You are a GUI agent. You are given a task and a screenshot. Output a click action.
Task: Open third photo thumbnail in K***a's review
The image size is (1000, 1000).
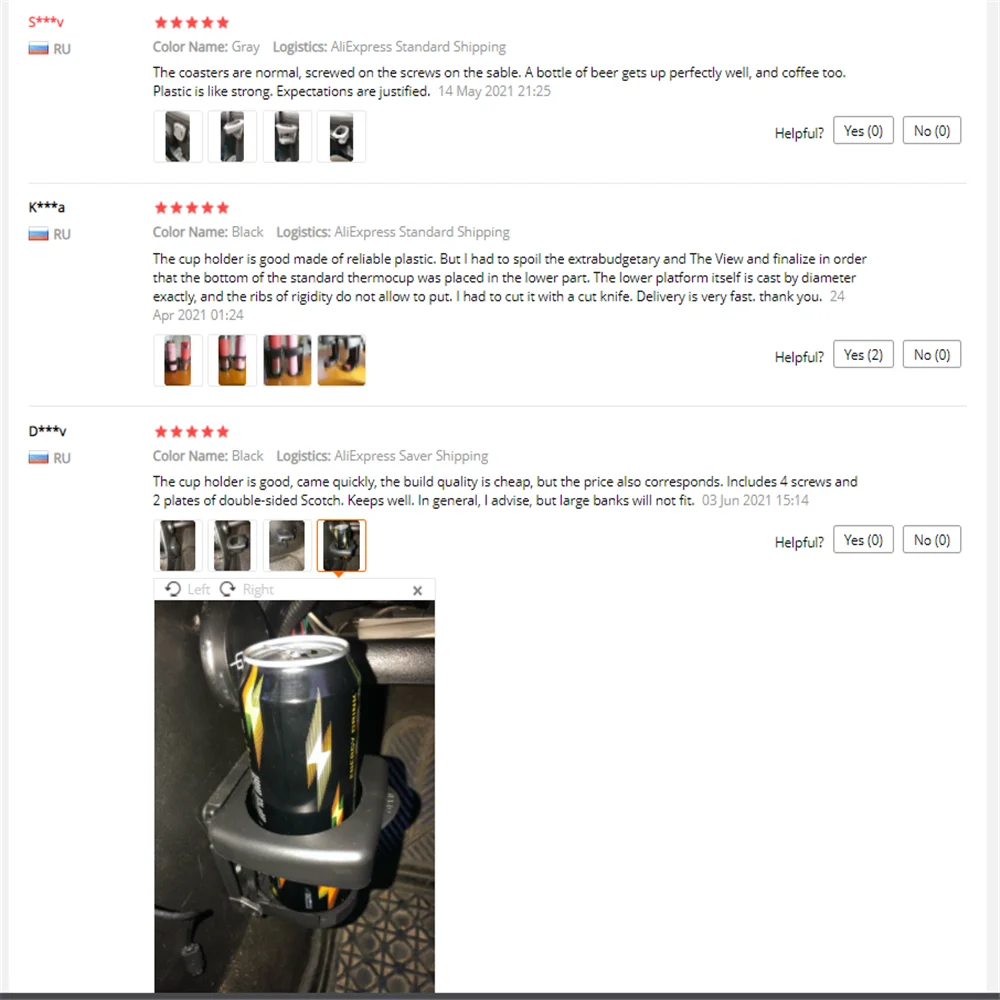tap(287, 360)
